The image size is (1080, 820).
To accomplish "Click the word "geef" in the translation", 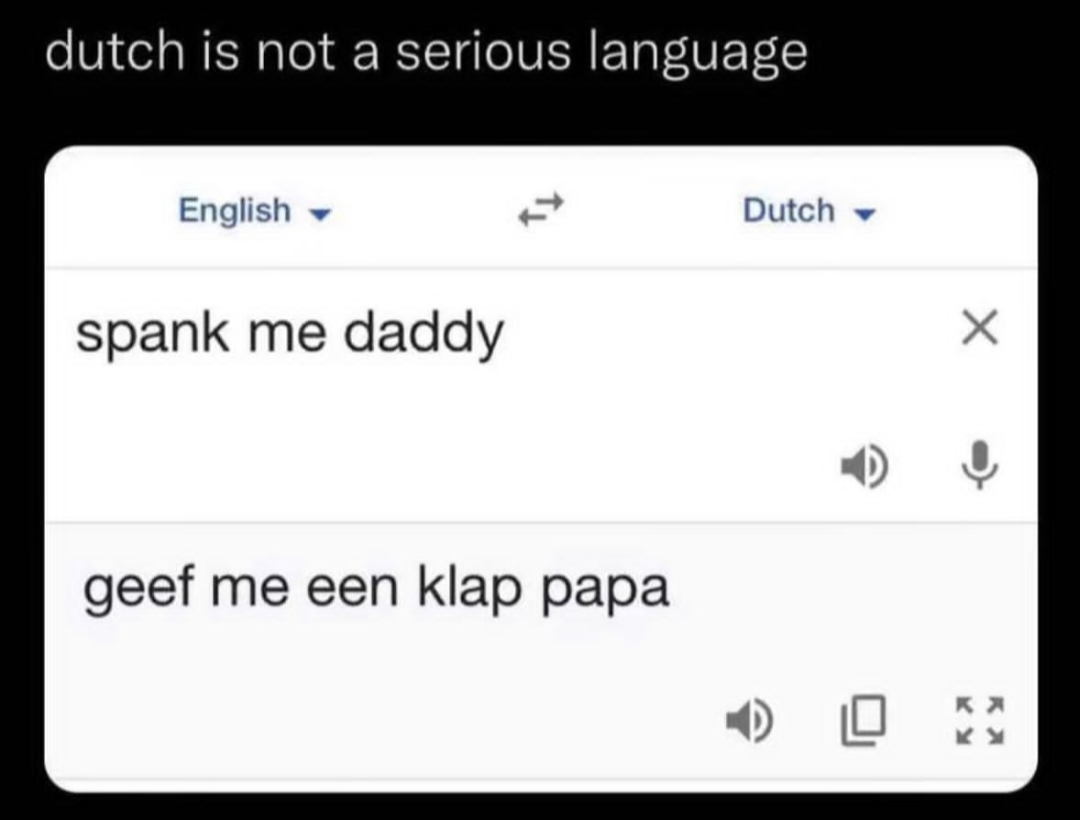I will (x=124, y=590).
